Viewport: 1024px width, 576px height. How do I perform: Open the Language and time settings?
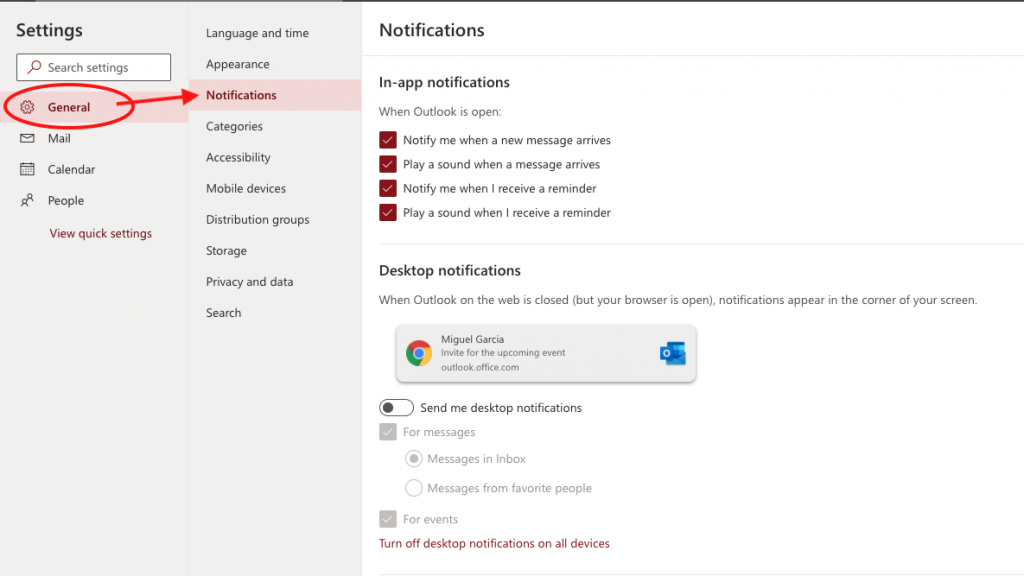coord(257,33)
